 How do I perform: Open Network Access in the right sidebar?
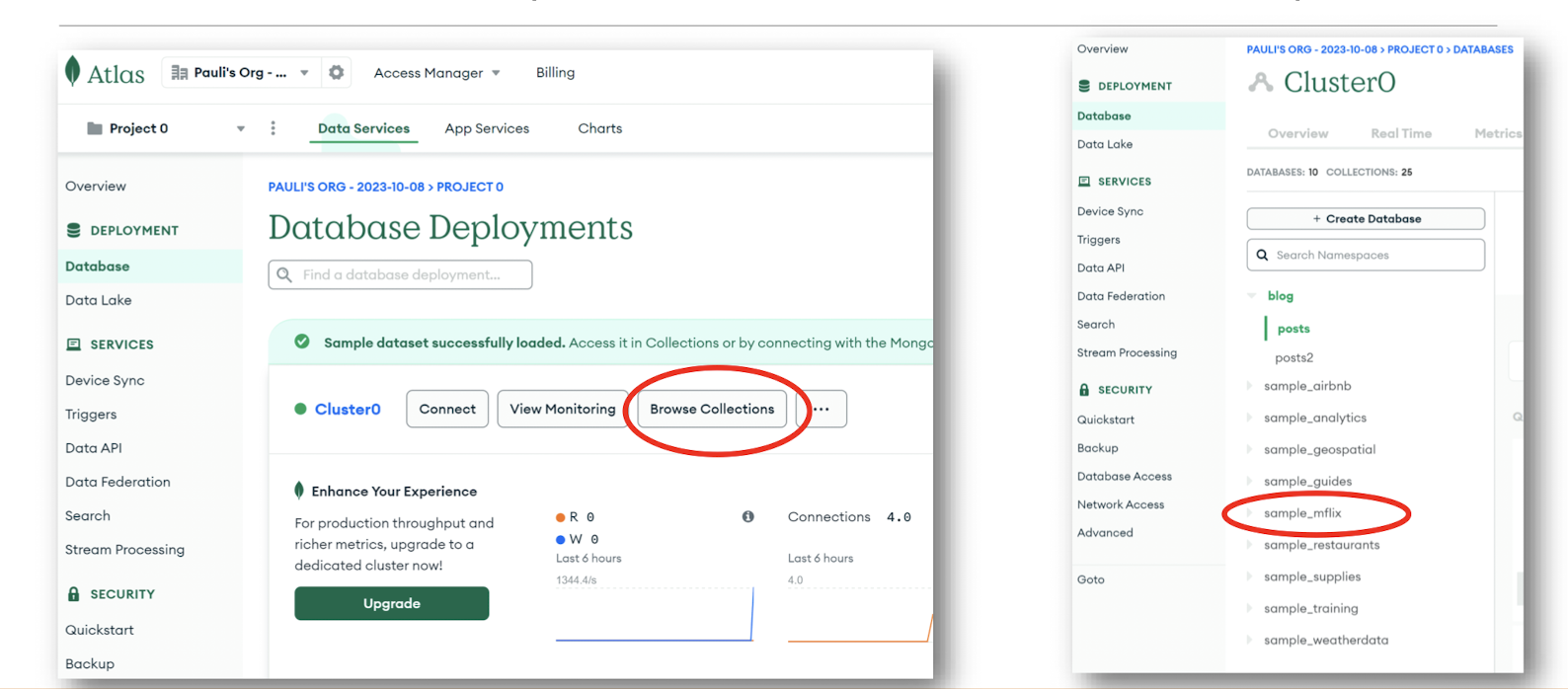pyautogui.click(x=1121, y=504)
